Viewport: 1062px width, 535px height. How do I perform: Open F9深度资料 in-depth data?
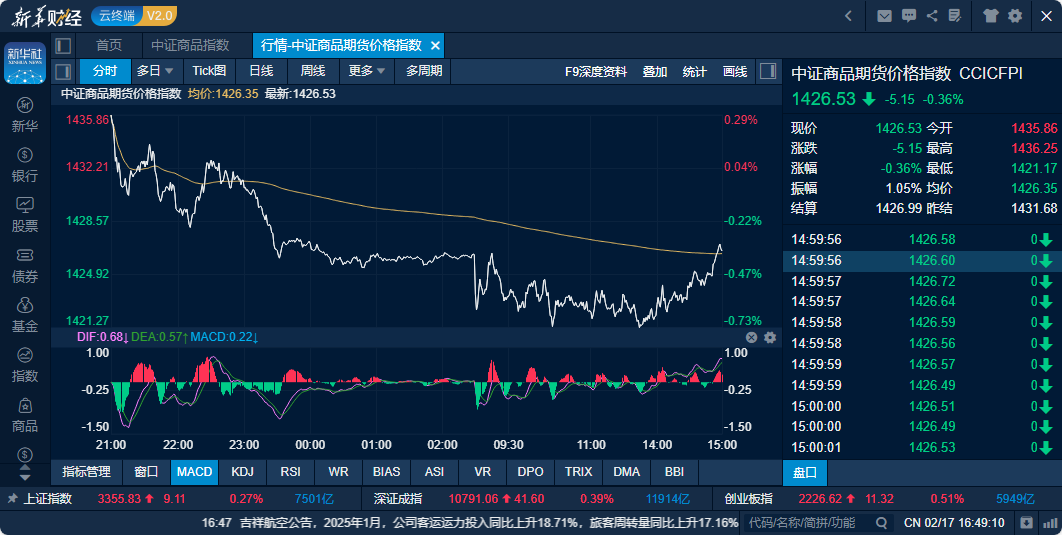tap(596, 71)
